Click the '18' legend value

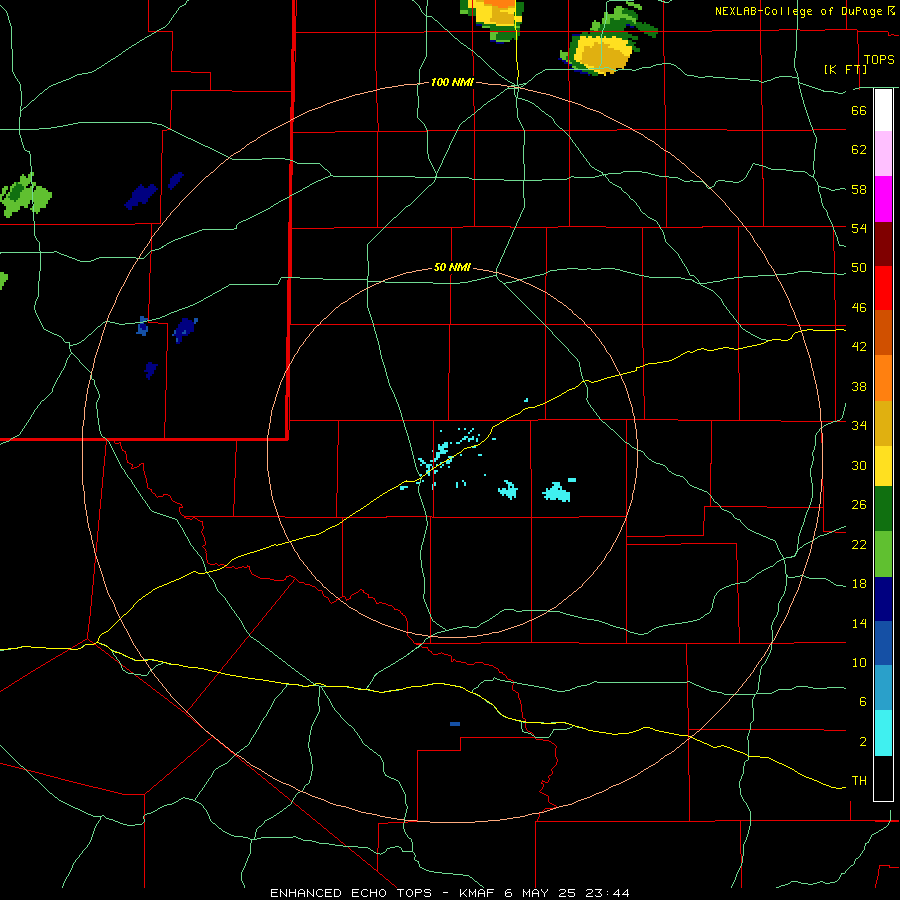tap(859, 584)
